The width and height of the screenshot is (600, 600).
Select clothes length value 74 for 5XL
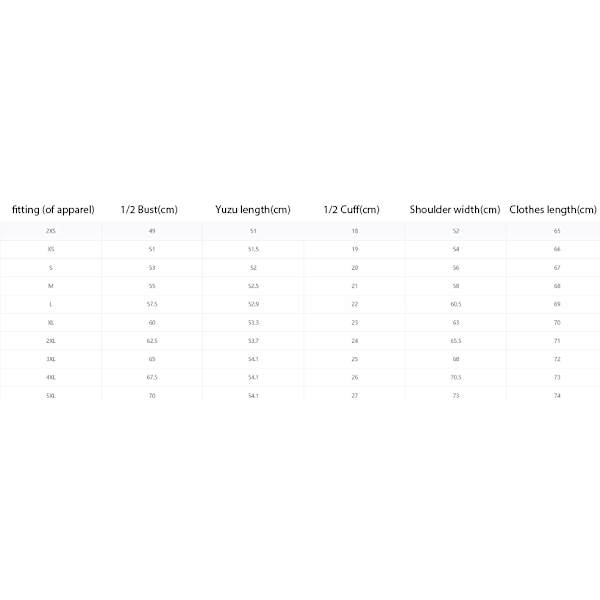[557, 396]
